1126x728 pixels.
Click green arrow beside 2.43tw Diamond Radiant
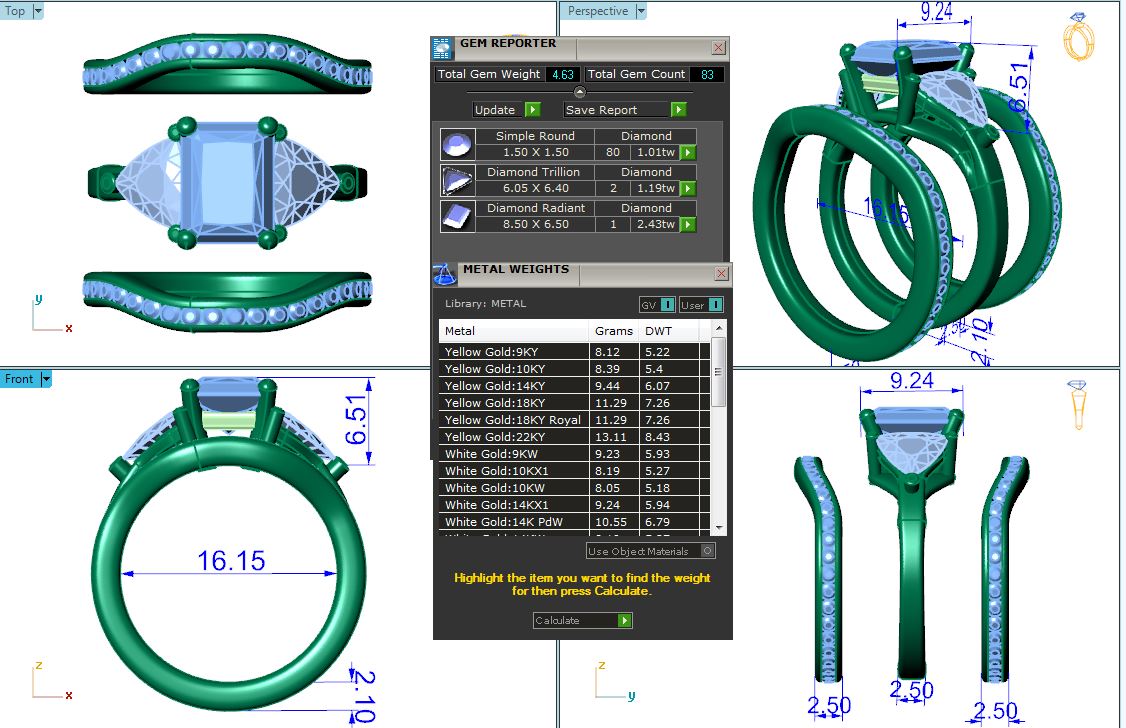[688, 225]
